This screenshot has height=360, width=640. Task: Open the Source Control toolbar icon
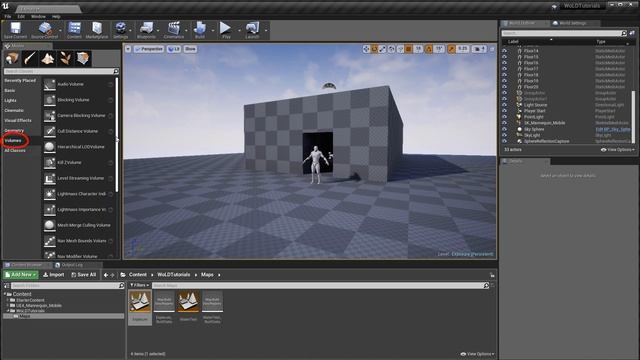44,30
